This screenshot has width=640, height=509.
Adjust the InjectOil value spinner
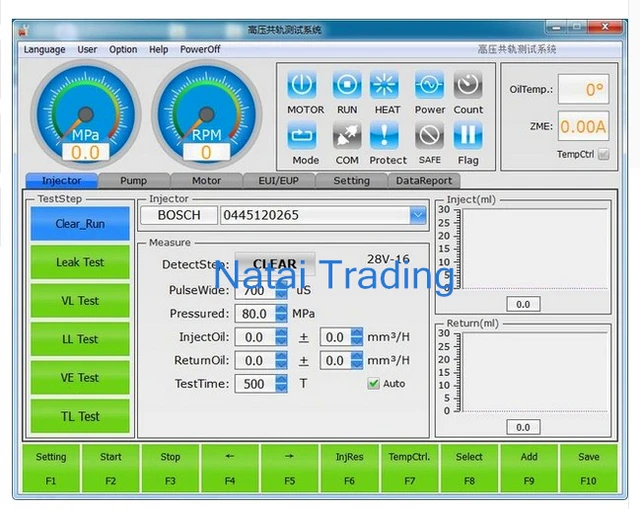coord(281,337)
